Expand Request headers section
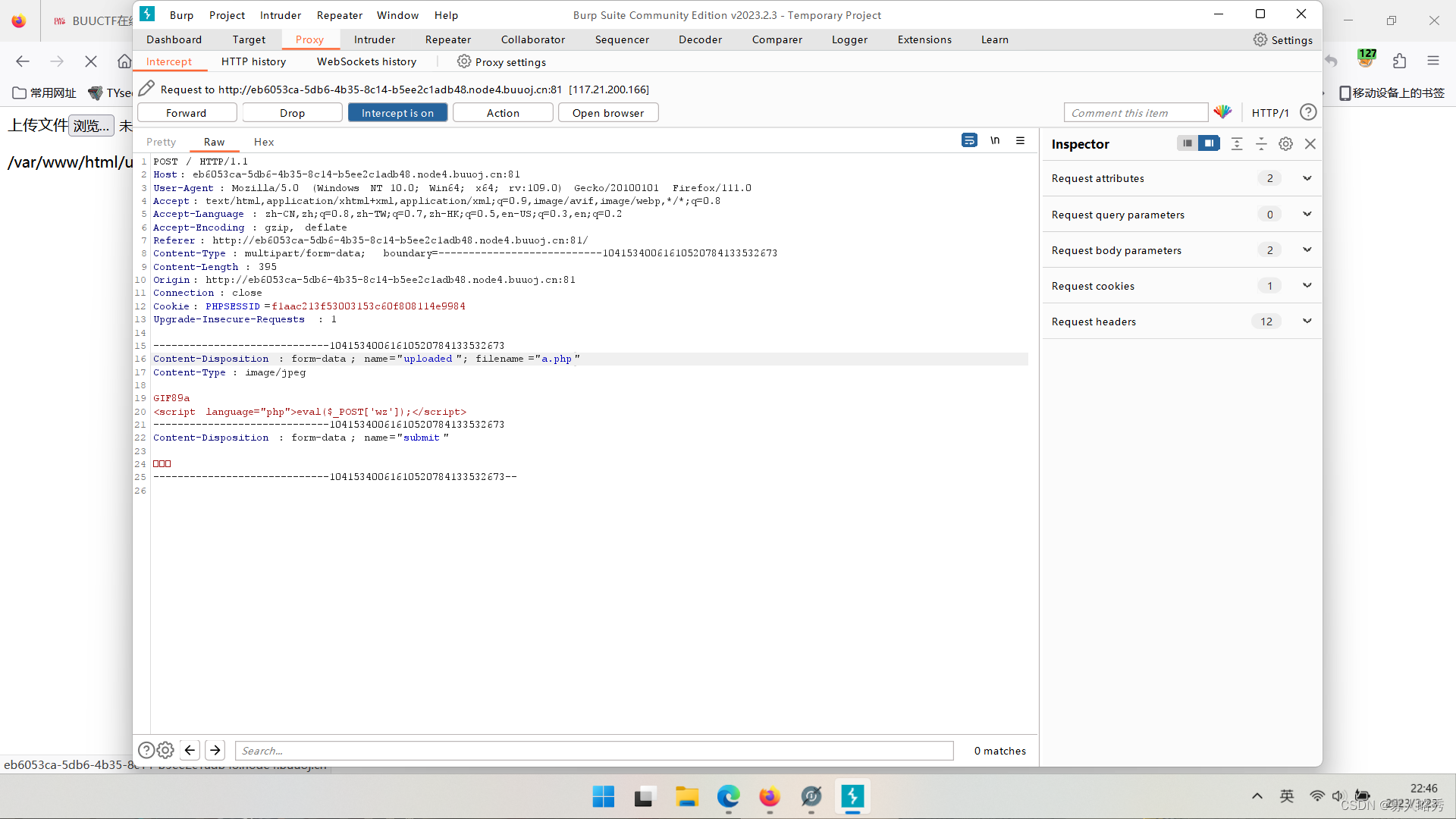 (x=1307, y=321)
